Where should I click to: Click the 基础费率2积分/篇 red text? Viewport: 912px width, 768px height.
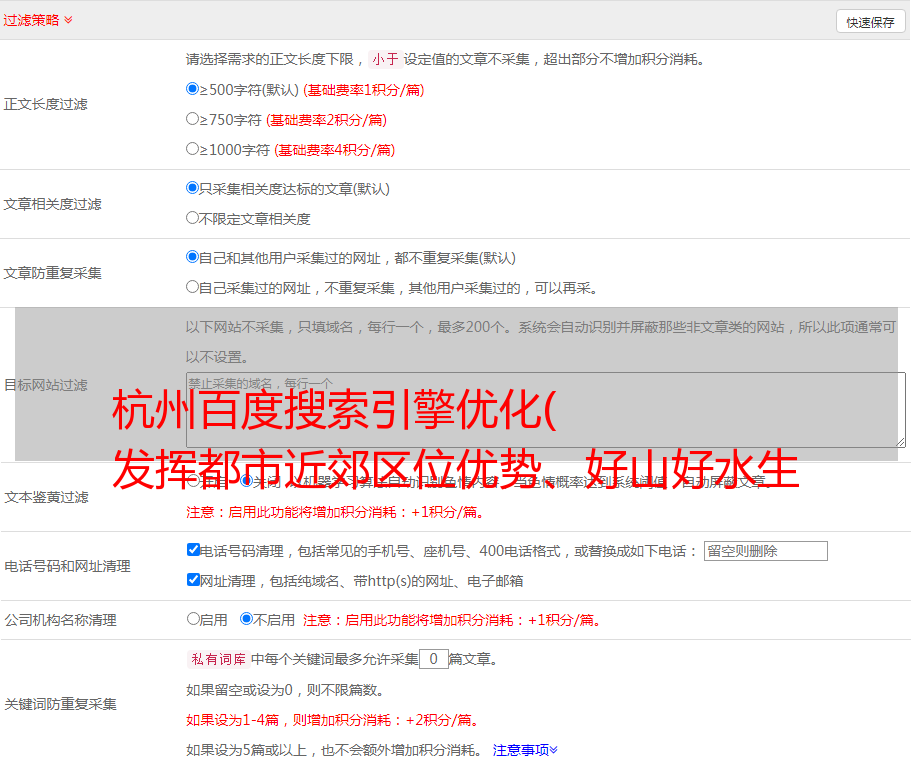(326, 120)
